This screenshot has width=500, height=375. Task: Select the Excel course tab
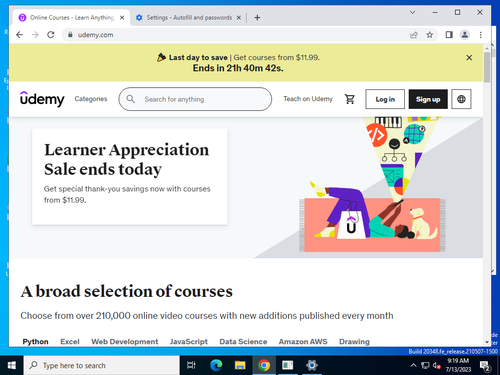pyautogui.click(x=70, y=342)
